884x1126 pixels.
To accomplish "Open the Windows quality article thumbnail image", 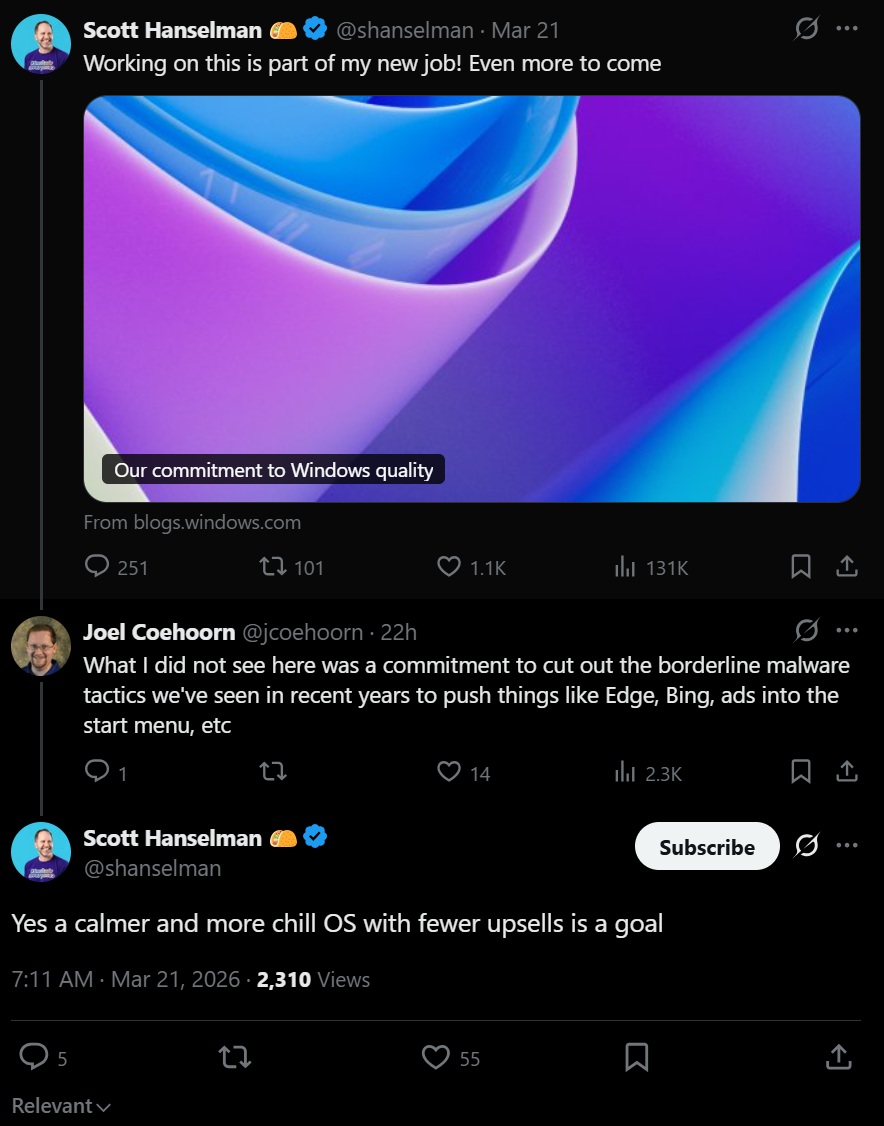I will pyautogui.click(x=470, y=297).
